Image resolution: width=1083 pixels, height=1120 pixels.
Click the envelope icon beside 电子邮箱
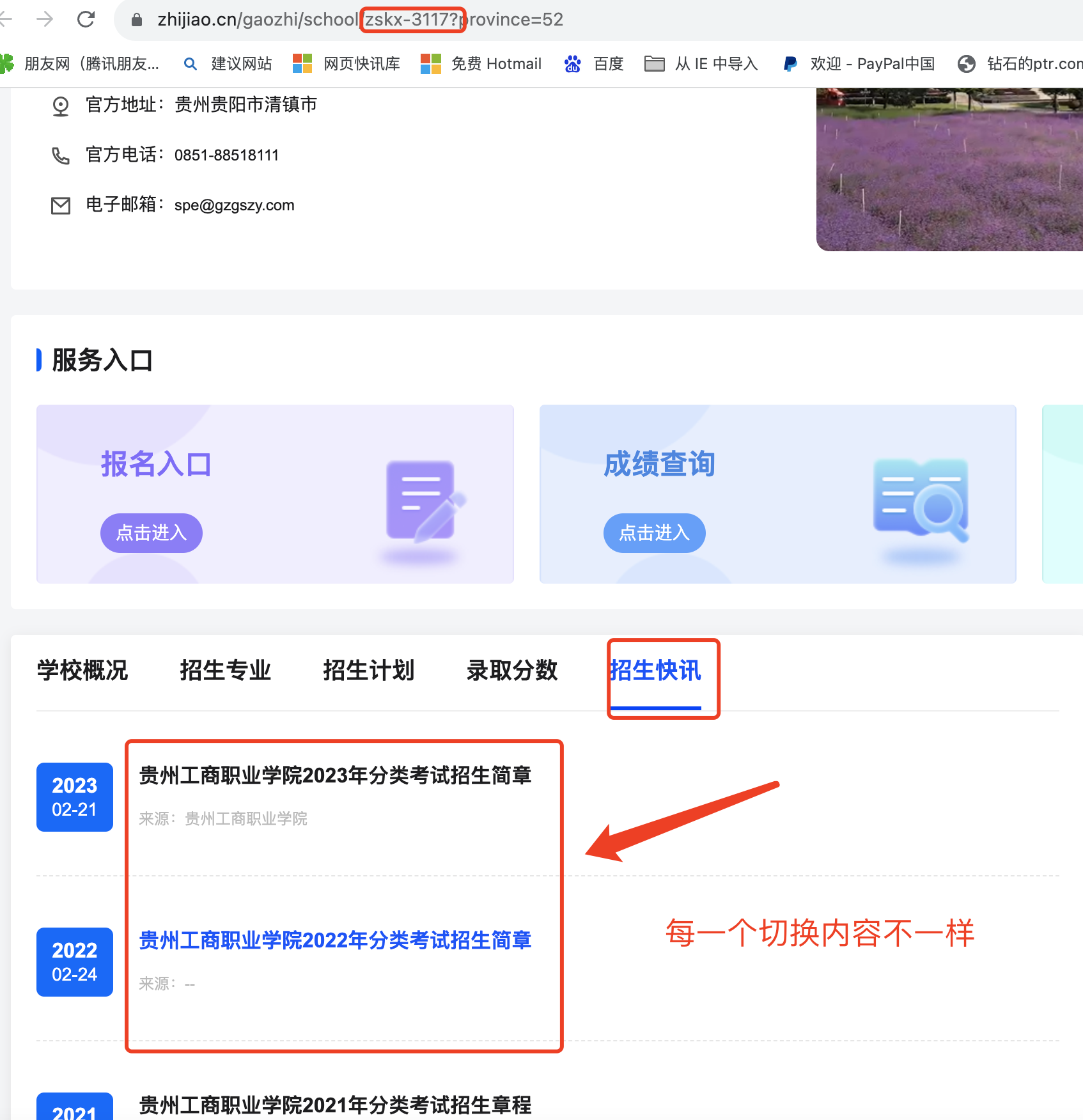tap(61, 205)
